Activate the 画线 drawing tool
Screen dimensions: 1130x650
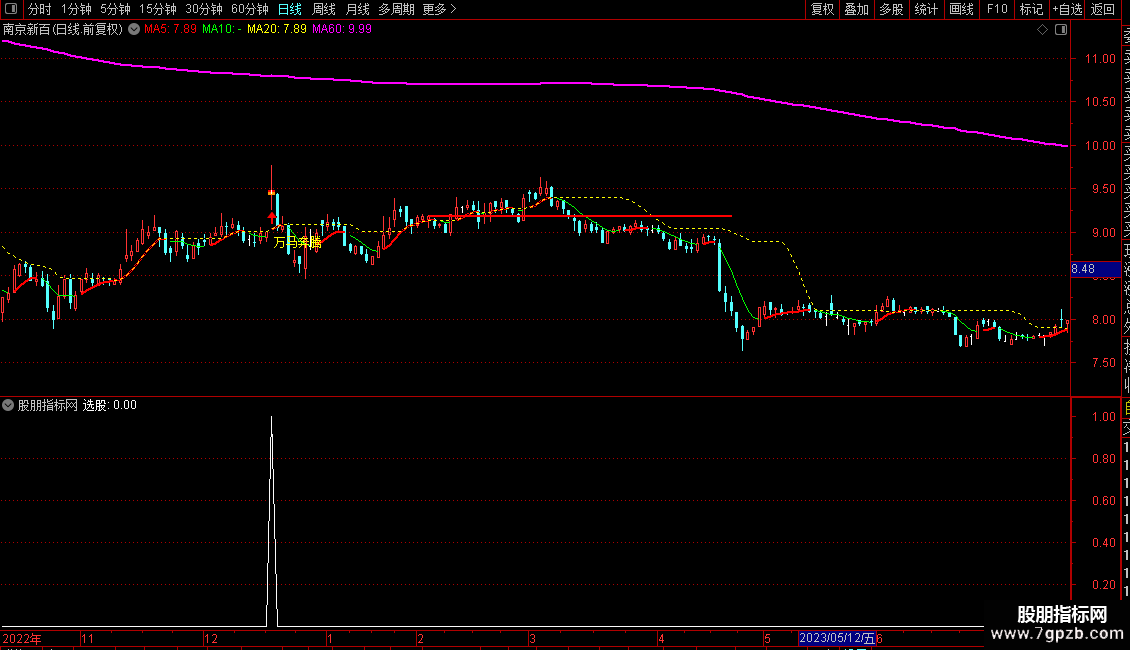coord(961,9)
